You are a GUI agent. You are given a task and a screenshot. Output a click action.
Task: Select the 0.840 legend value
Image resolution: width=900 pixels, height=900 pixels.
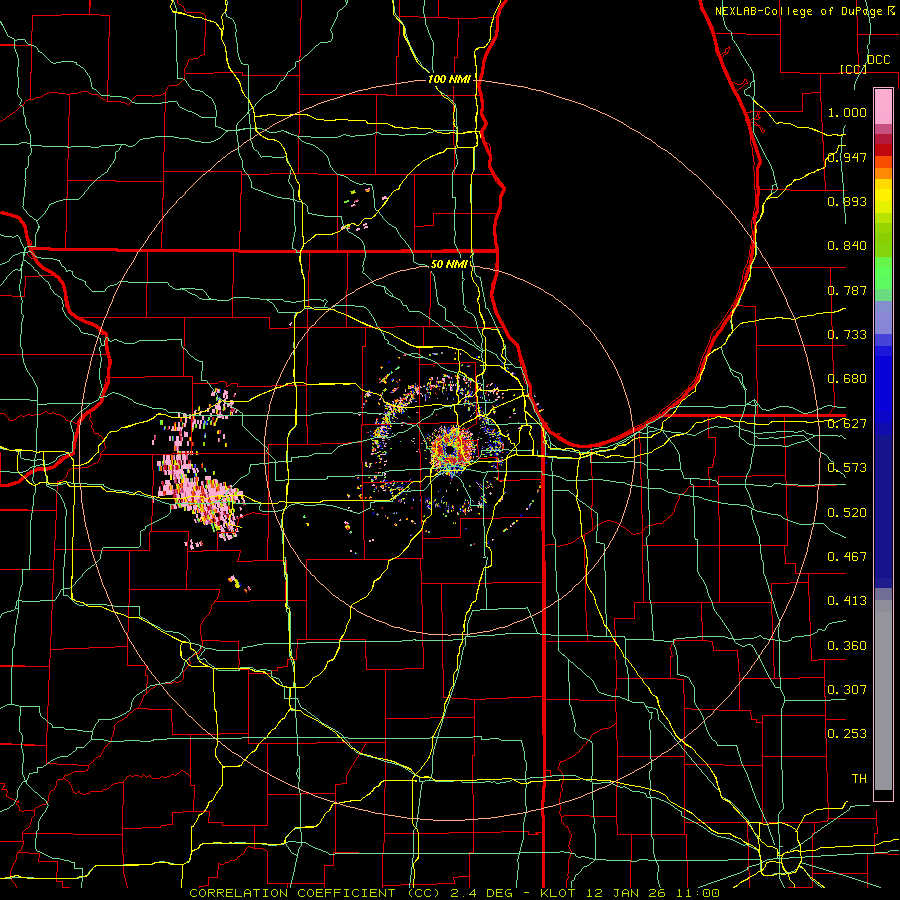point(847,246)
